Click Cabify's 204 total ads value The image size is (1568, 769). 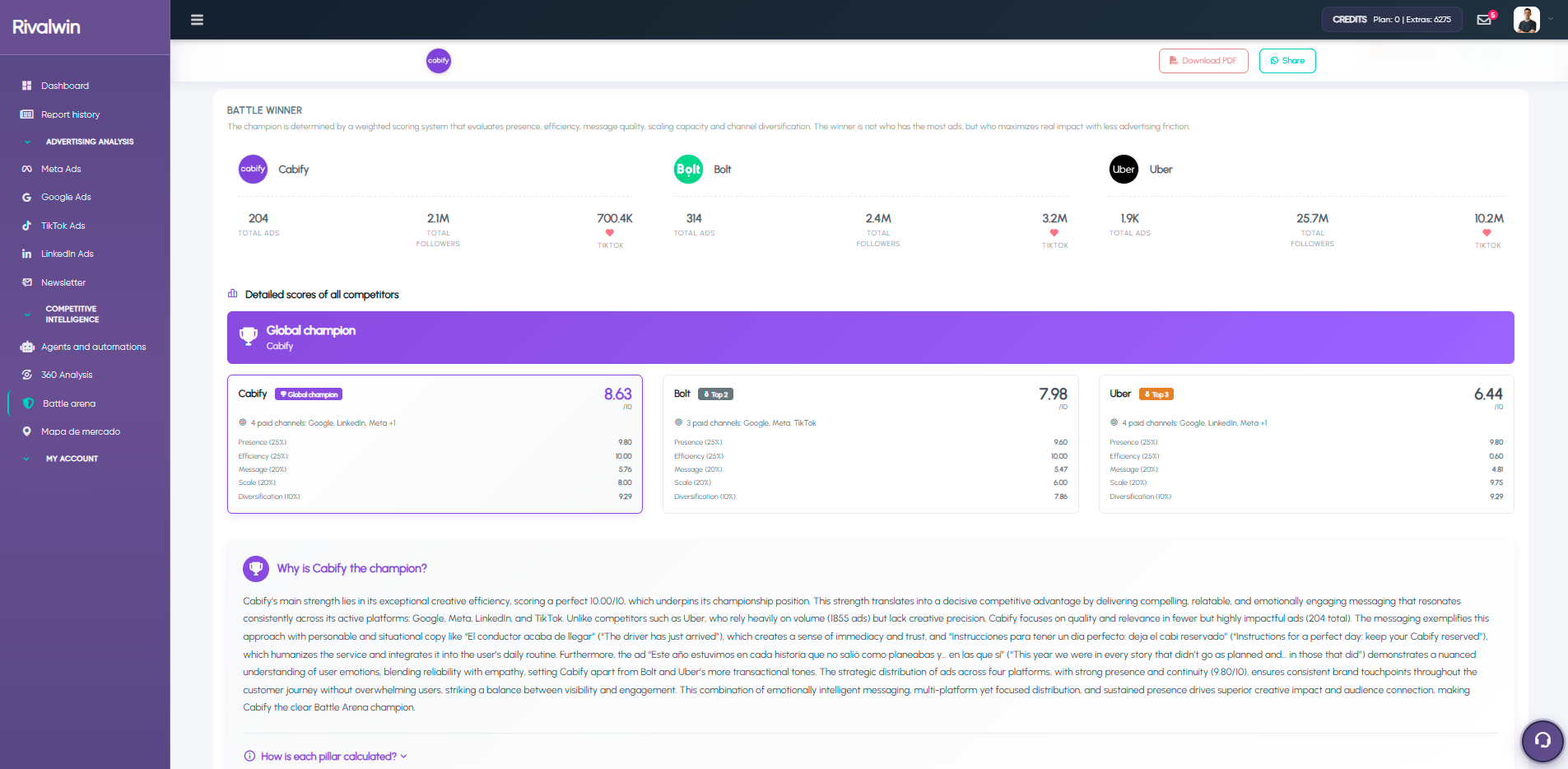[x=258, y=218]
